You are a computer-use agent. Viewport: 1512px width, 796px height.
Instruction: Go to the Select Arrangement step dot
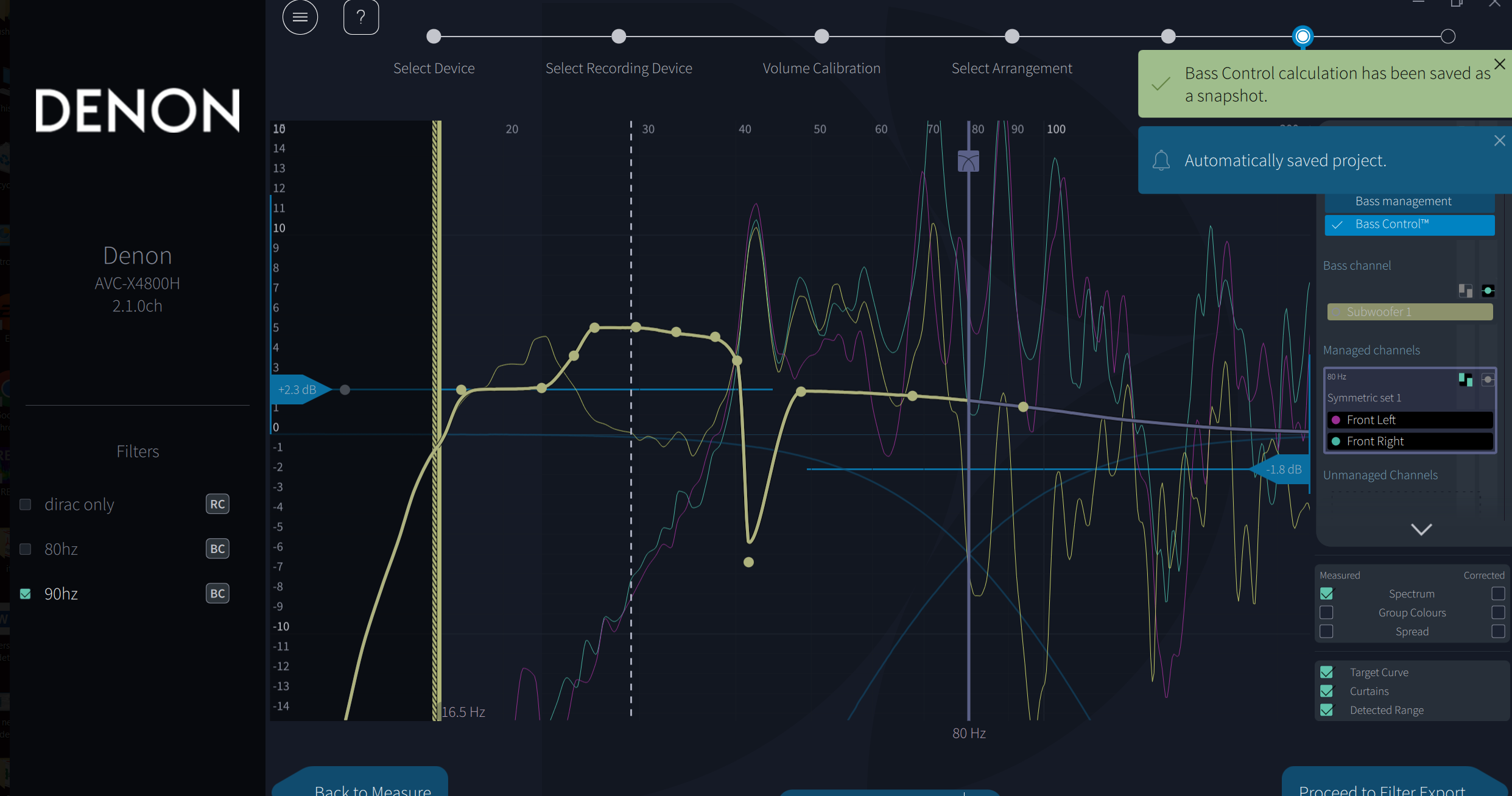click(x=1012, y=37)
